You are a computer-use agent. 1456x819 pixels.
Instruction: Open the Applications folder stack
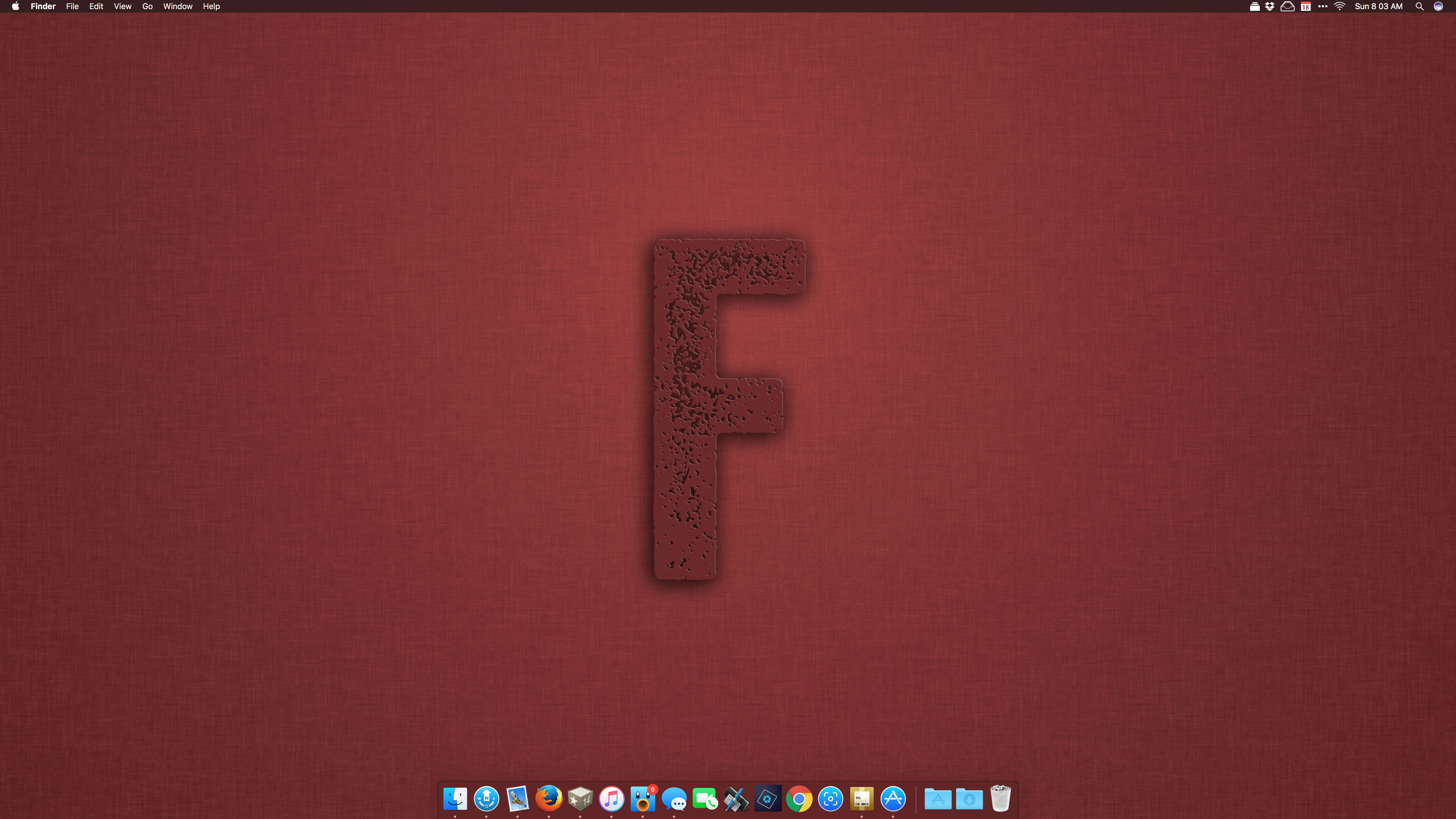pos(938,799)
